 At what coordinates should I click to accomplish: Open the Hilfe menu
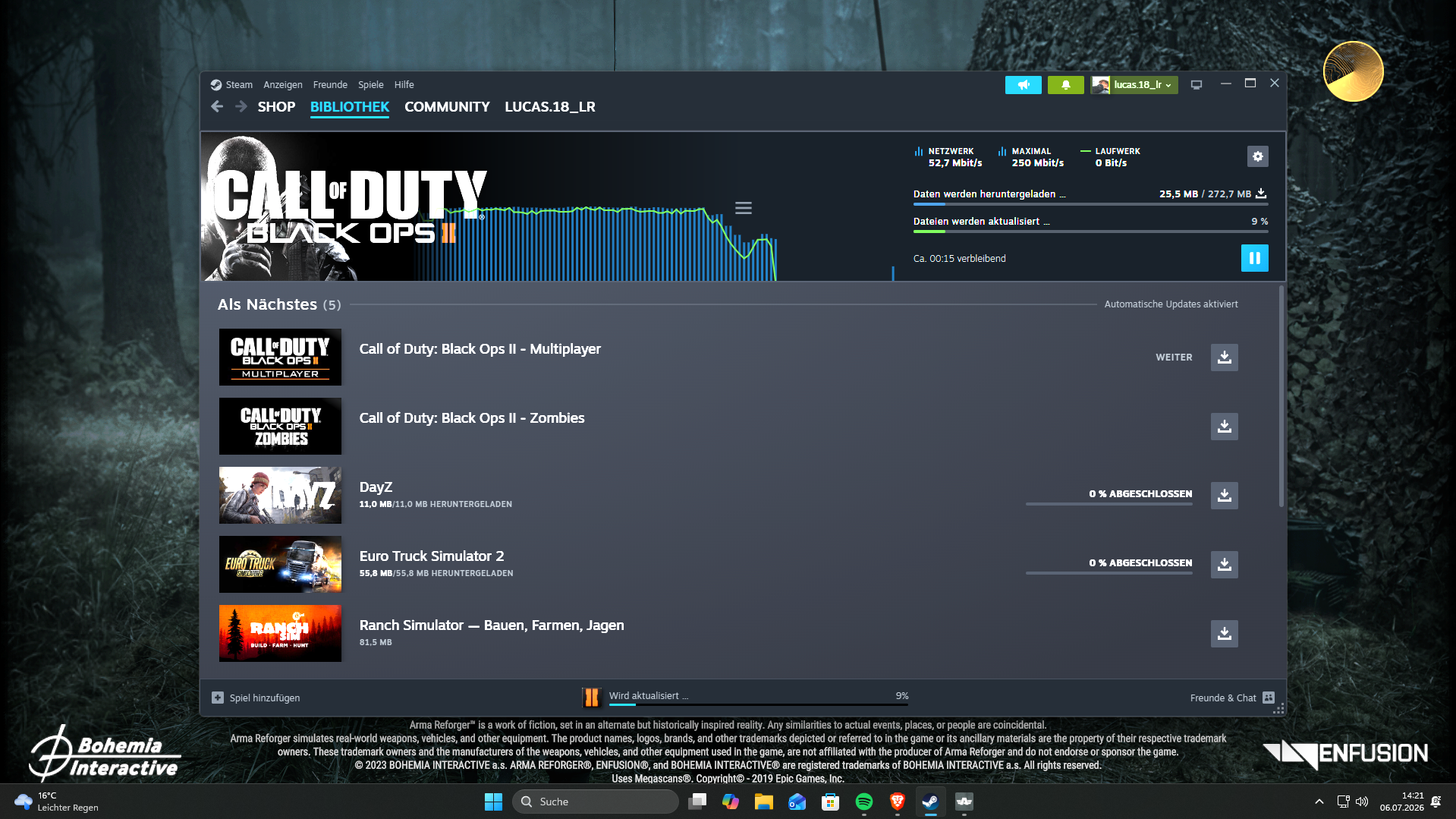pos(404,85)
